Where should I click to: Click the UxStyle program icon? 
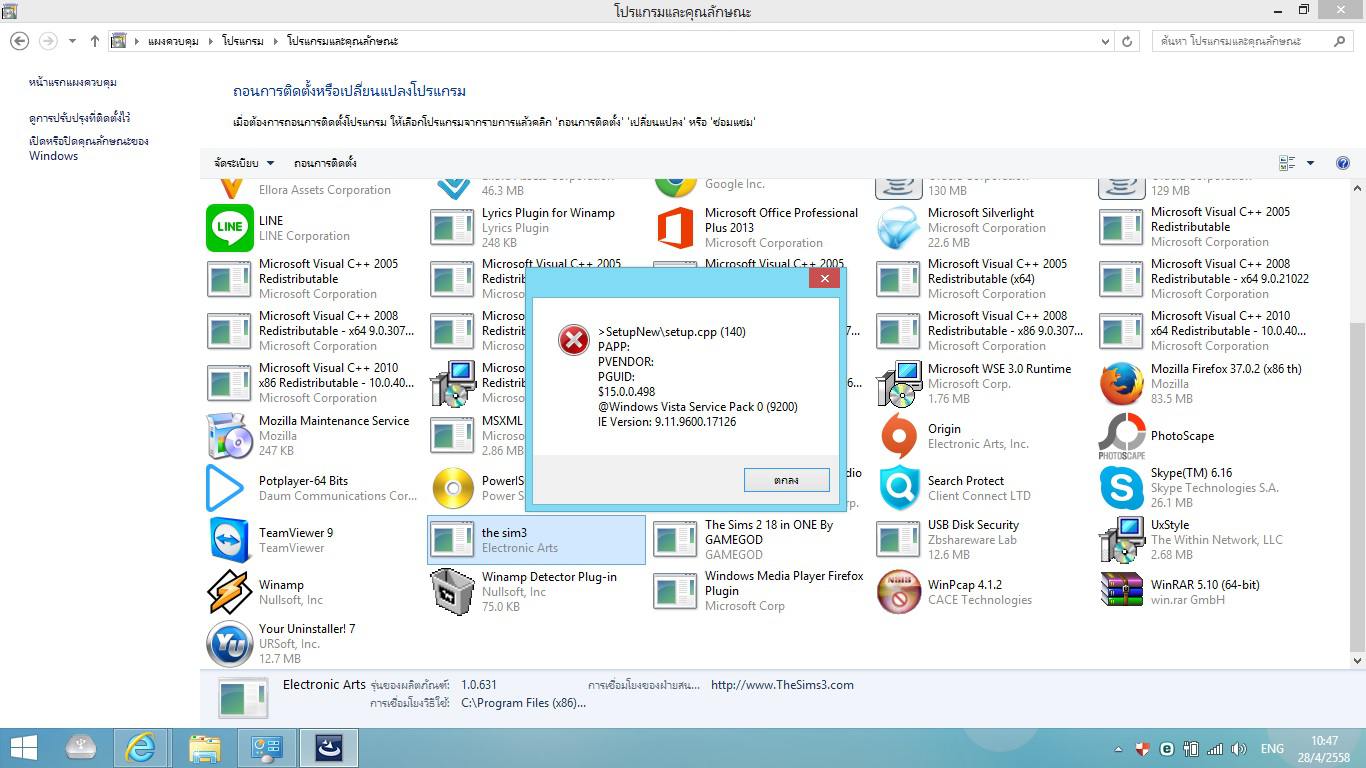(x=1121, y=540)
